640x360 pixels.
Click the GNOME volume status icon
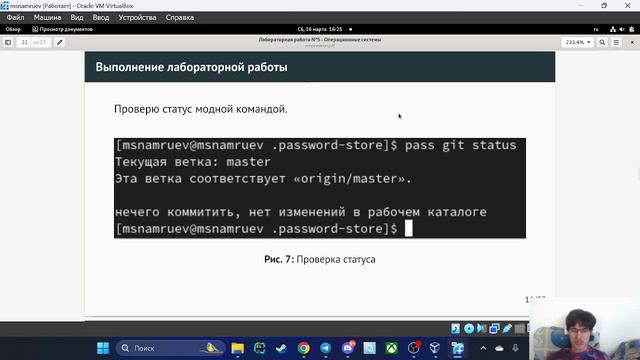[622, 29]
